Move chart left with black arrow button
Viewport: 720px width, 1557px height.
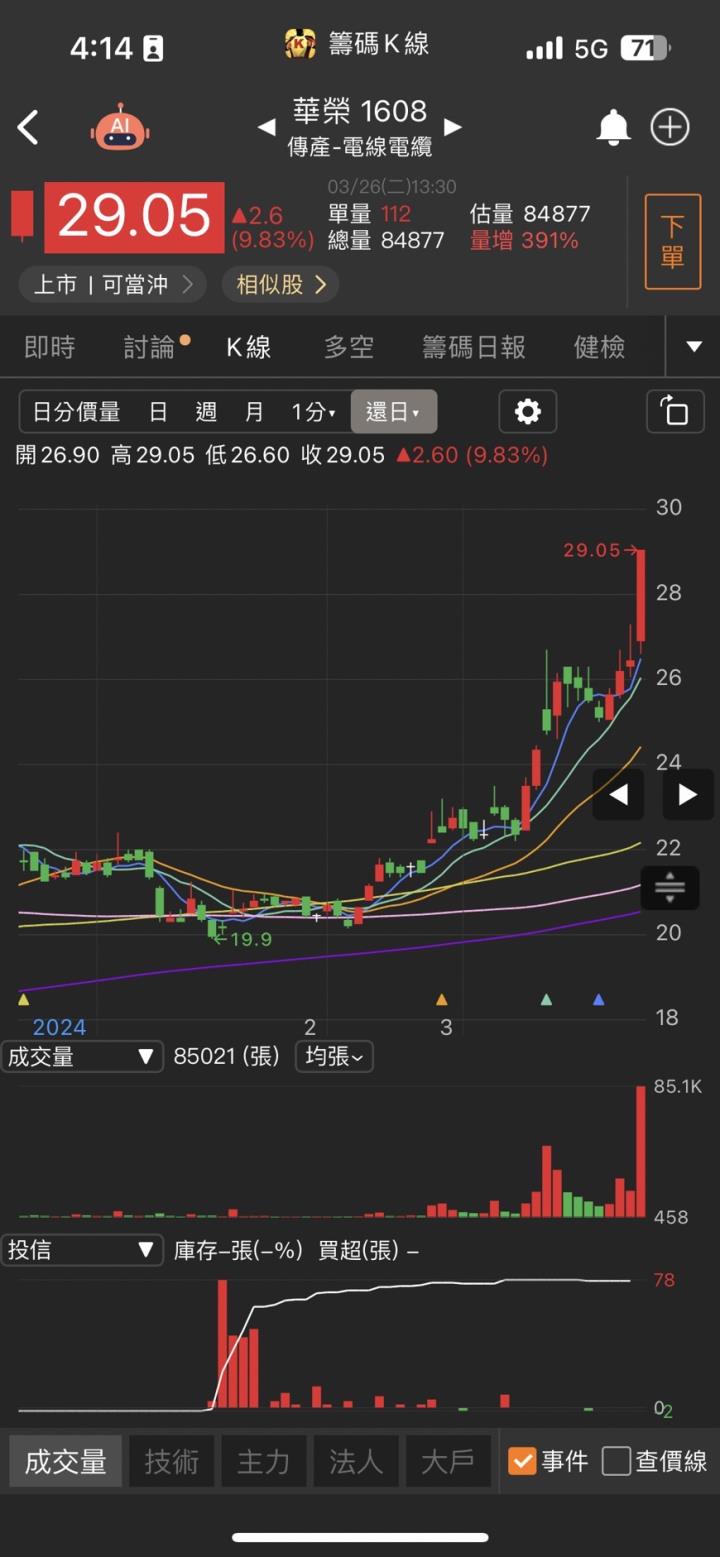[x=619, y=795]
